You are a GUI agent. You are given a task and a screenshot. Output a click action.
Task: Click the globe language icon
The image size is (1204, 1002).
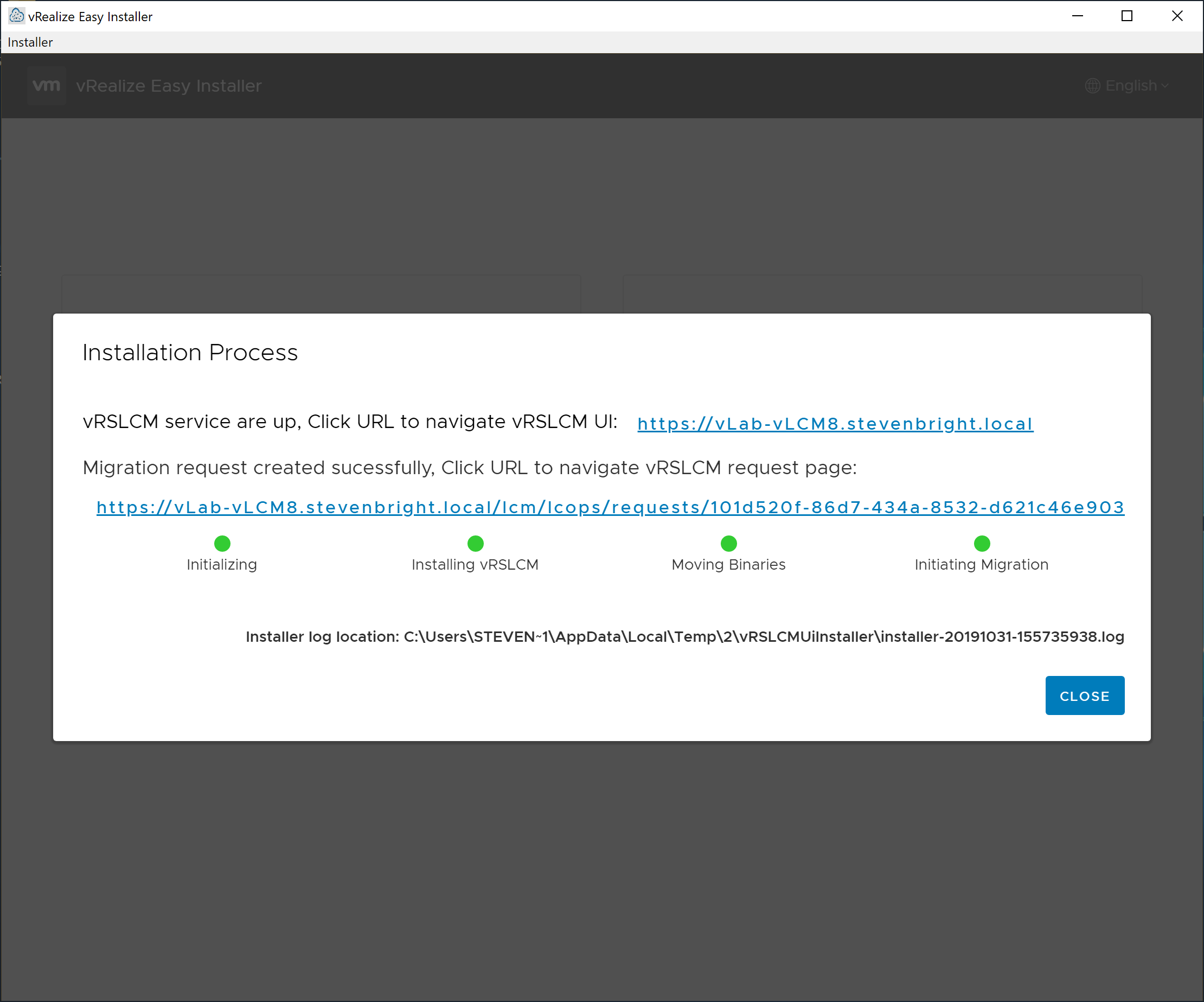(x=1092, y=86)
